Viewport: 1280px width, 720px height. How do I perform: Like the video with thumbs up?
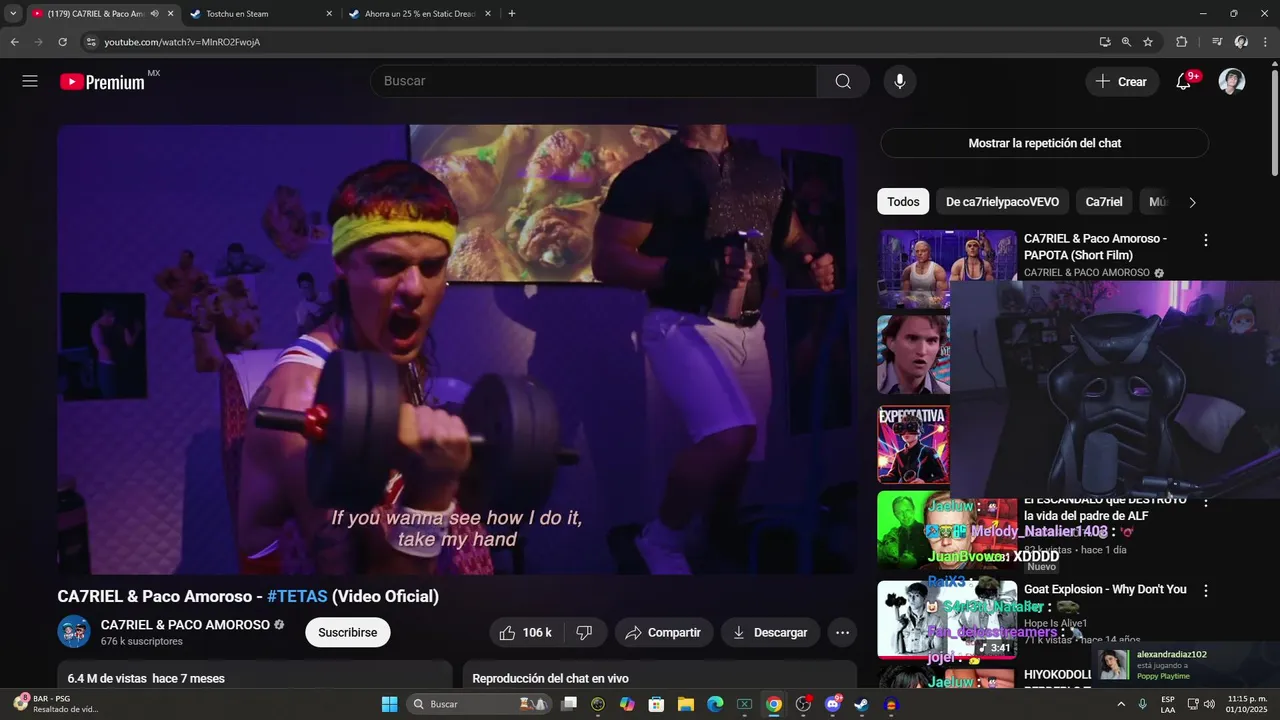(527, 632)
